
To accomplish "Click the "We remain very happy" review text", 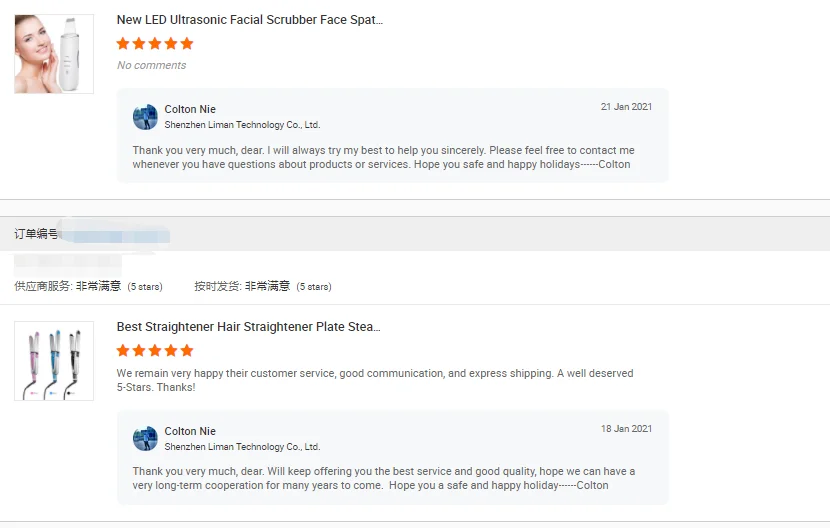I will [374, 380].
